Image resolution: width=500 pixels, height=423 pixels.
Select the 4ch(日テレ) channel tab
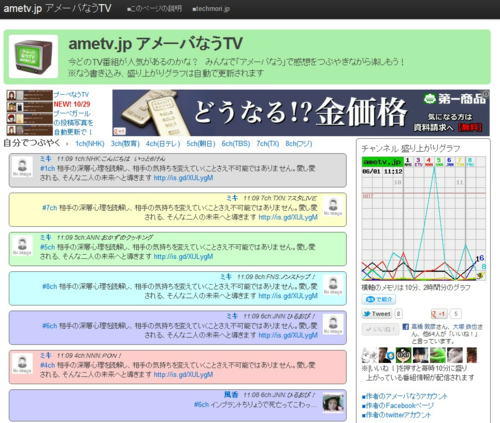point(163,144)
